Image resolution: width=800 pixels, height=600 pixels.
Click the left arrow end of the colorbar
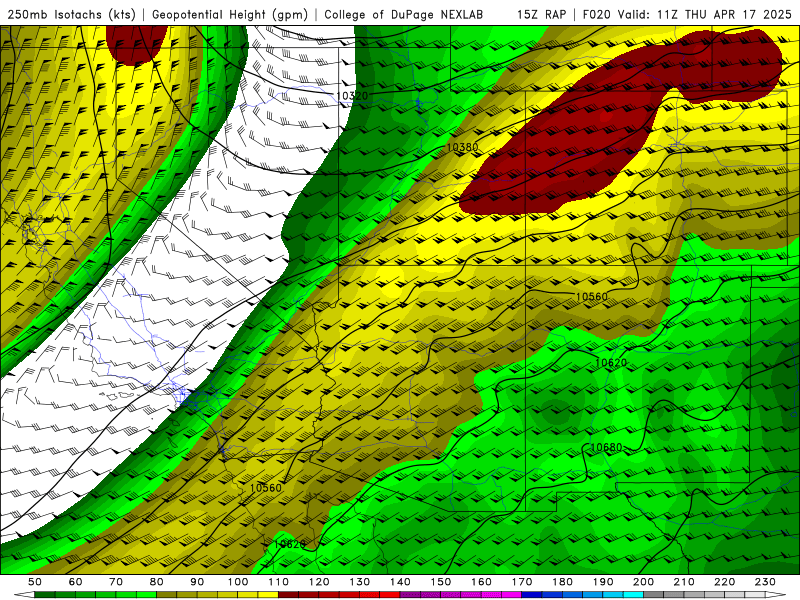[24, 595]
